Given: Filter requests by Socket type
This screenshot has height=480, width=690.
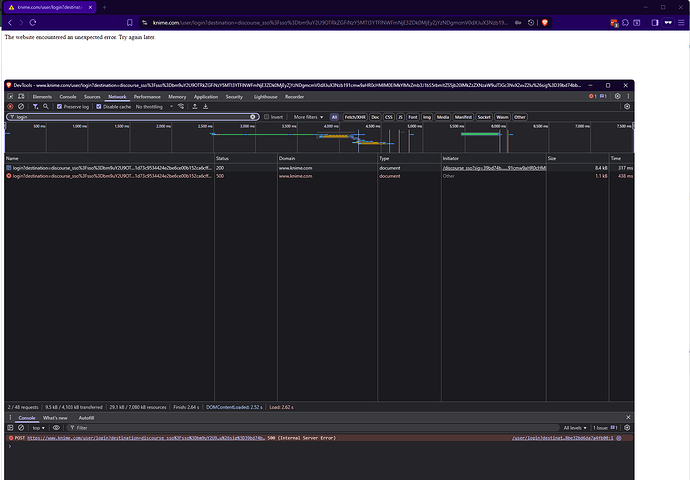Looking at the screenshot, I should 484,117.
